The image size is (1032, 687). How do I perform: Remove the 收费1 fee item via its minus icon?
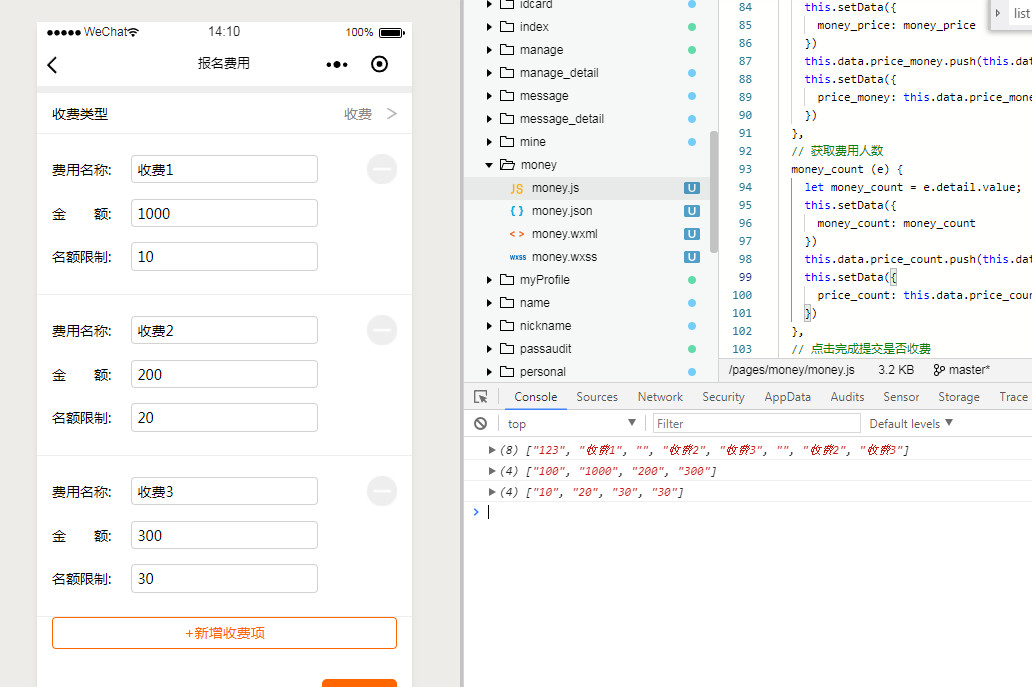(x=382, y=170)
